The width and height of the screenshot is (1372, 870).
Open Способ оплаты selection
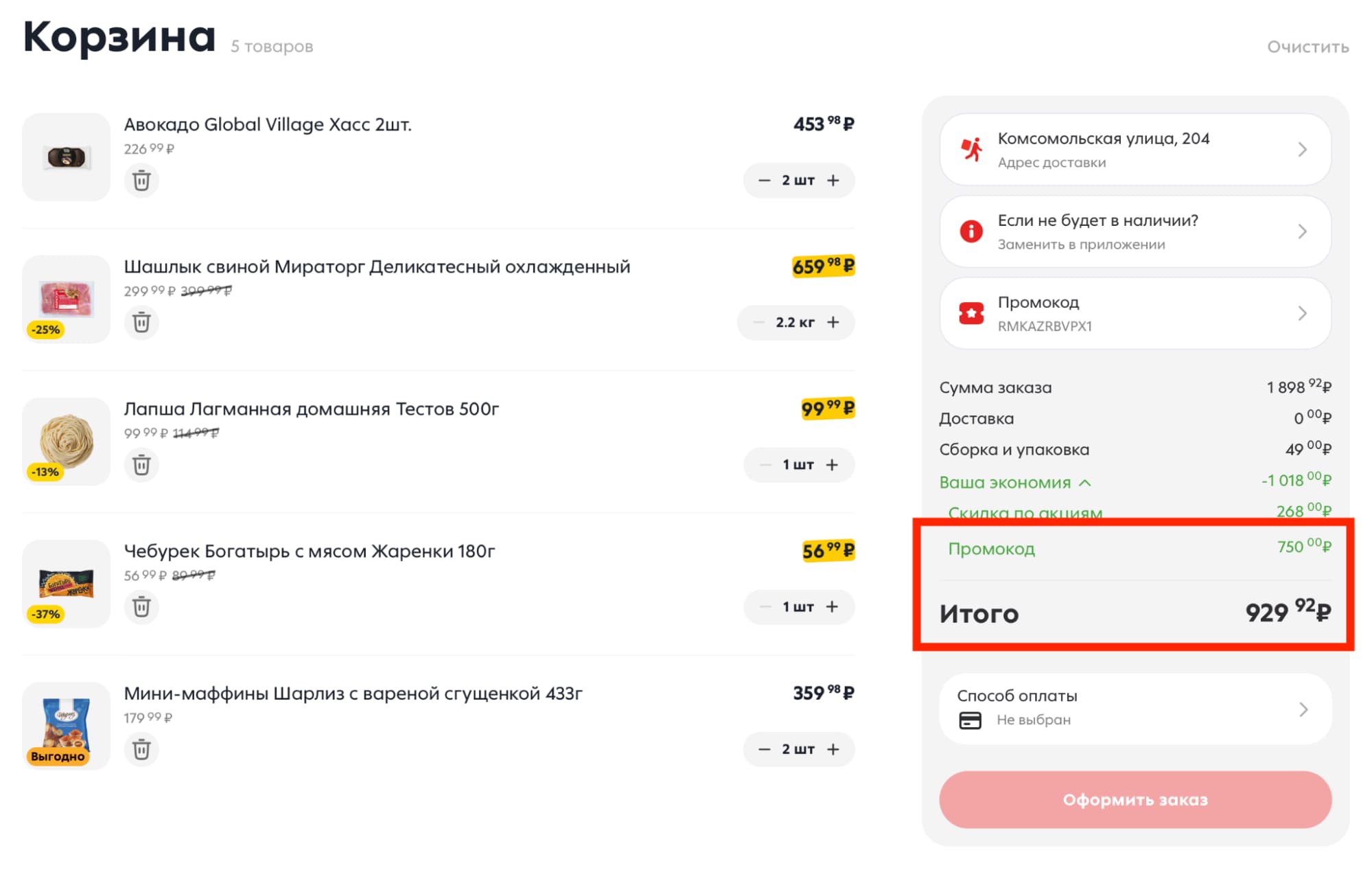coord(1135,709)
